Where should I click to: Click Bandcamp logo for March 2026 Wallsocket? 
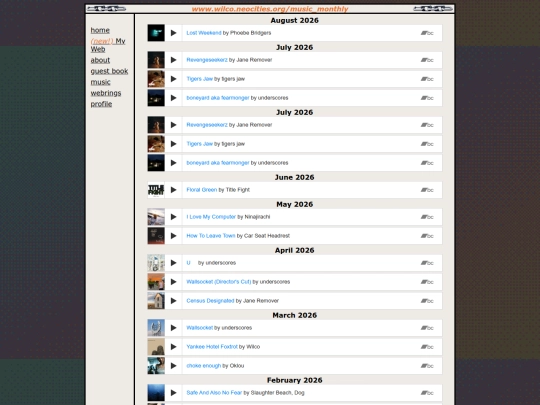point(427,328)
